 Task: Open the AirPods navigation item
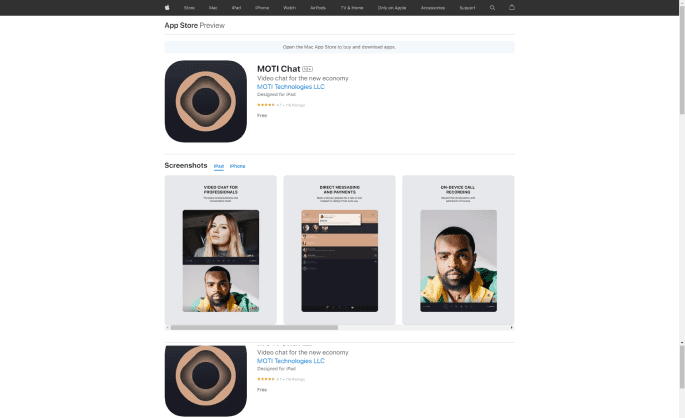(x=318, y=8)
